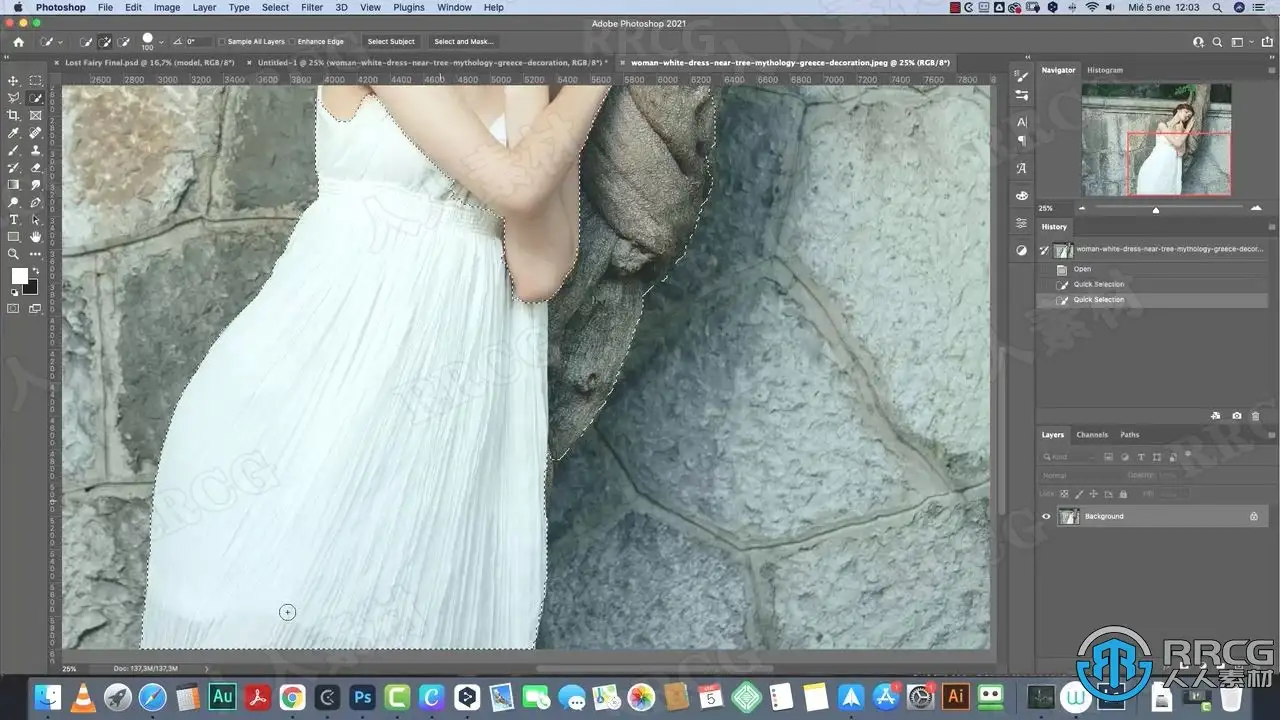Image resolution: width=1280 pixels, height=720 pixels.
Task: Select the Move tool
Action: pos(13,81)
